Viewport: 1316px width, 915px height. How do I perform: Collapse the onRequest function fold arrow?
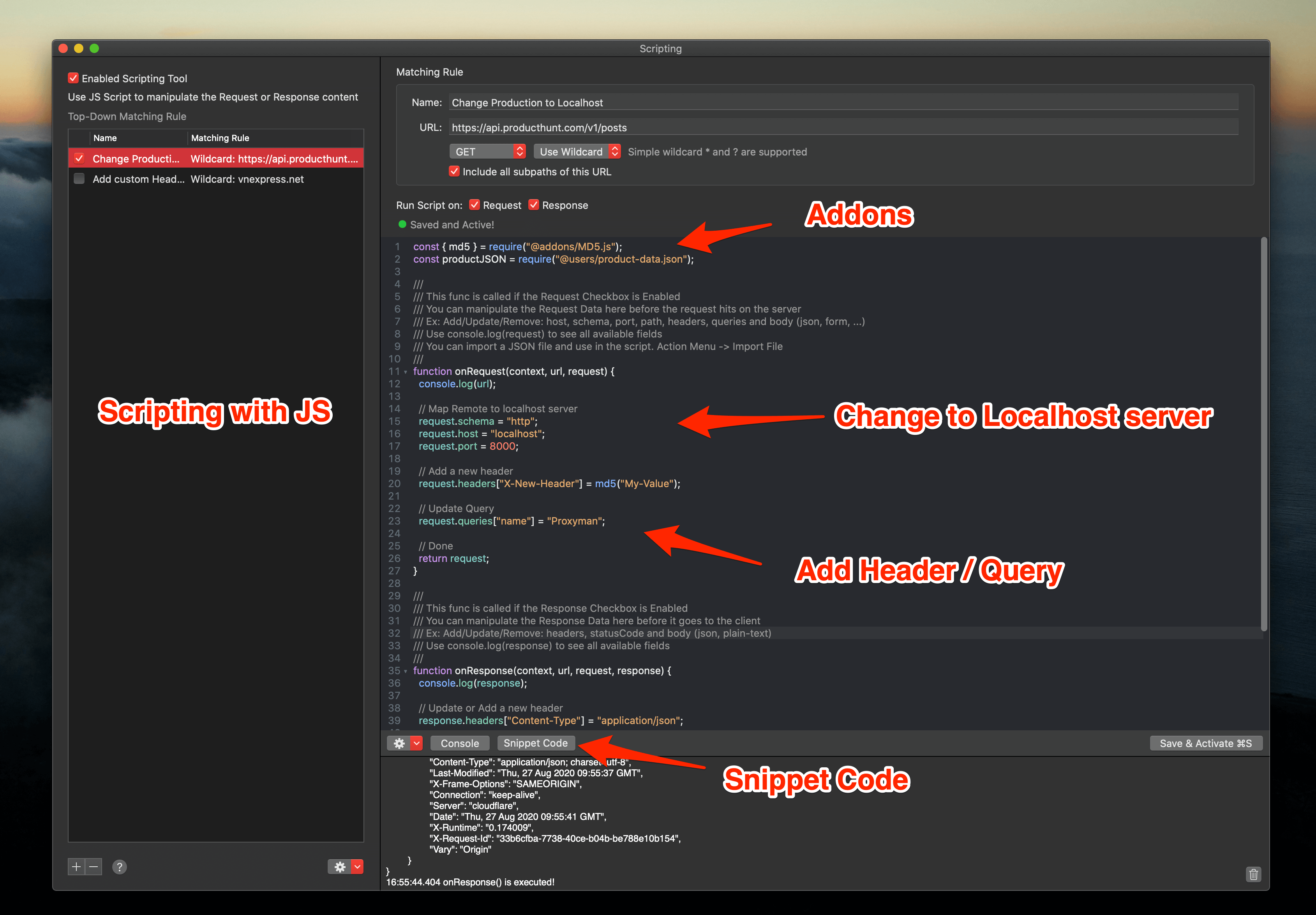click(x=406, y=372)
